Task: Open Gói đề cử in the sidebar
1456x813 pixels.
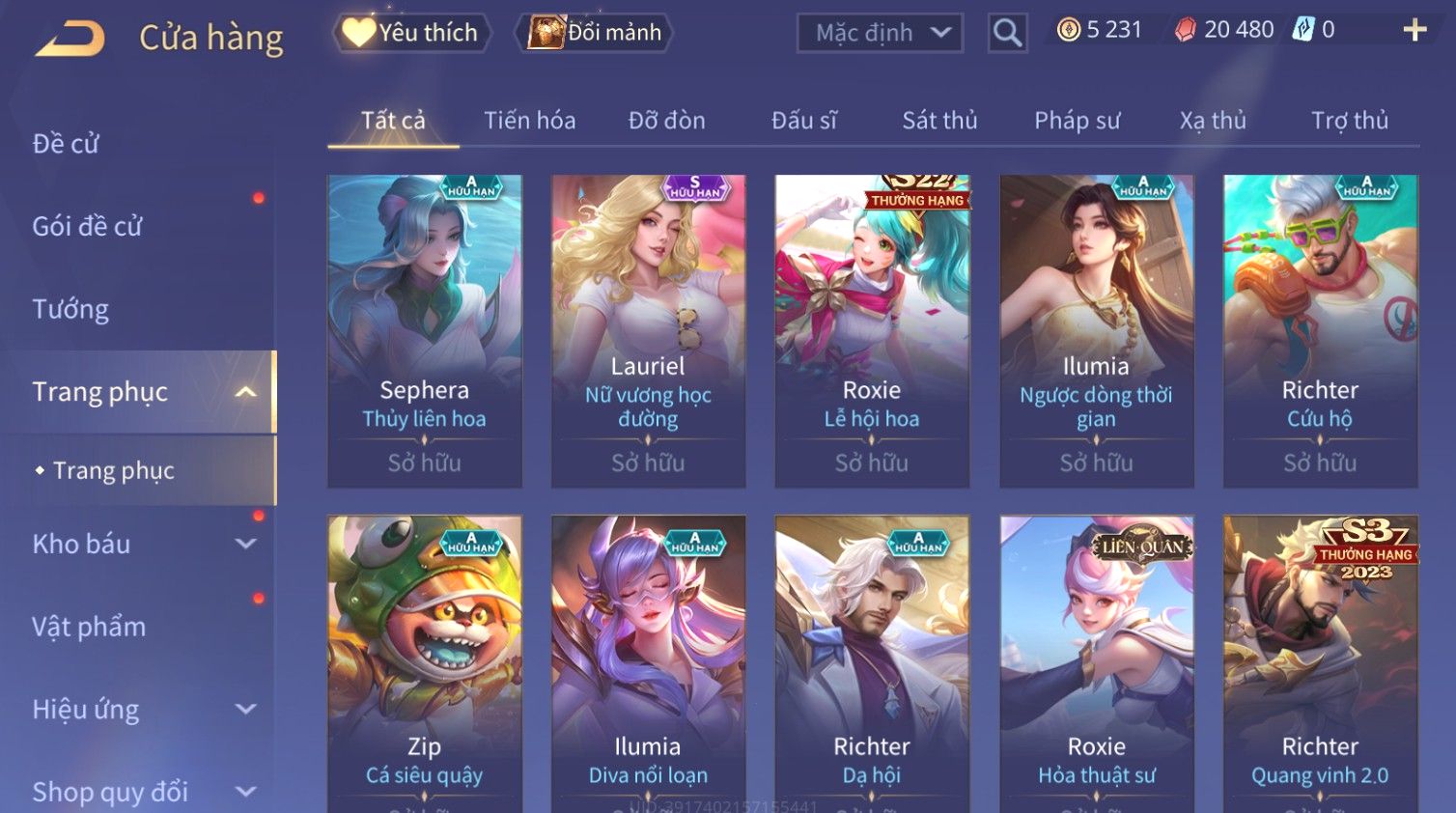Action: tap(87, 226)
